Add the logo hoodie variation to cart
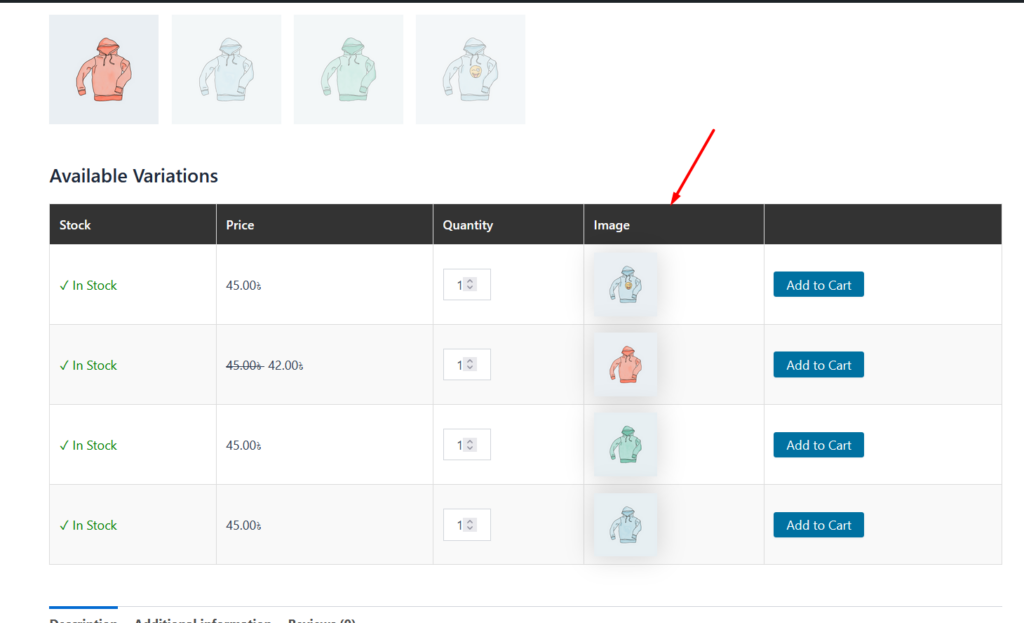1024x623 pixels. pos(818,285)
